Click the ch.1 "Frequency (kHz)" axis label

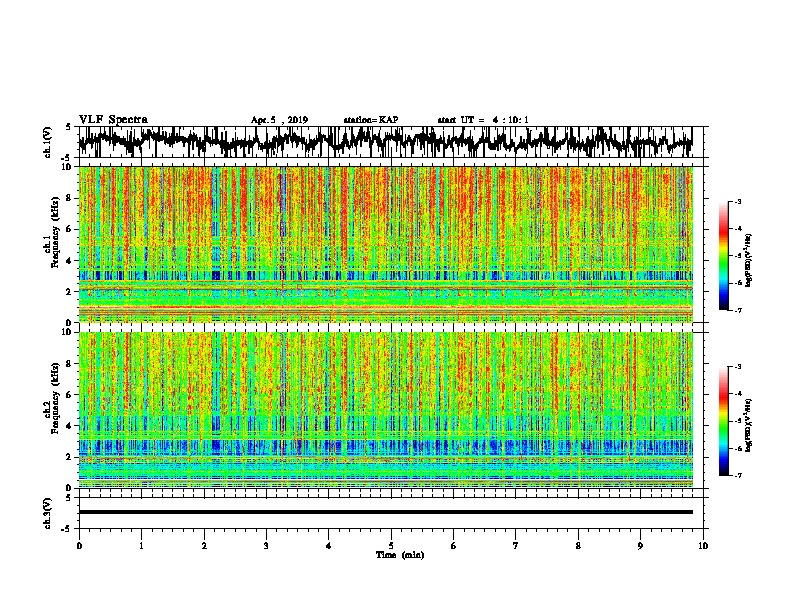[55, 232]
